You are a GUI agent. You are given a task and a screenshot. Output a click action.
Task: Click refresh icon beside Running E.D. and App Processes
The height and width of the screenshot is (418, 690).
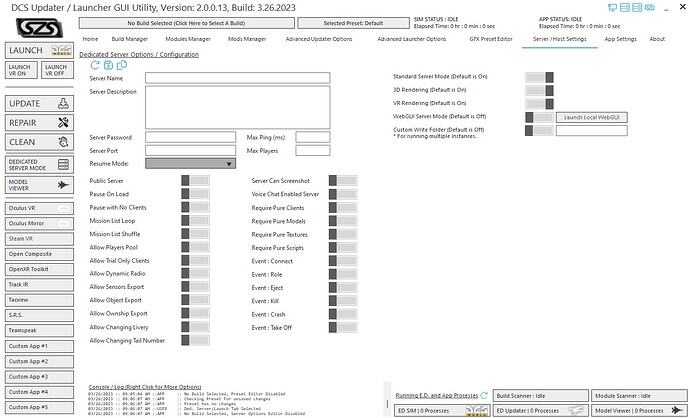[x=484, y=395]
